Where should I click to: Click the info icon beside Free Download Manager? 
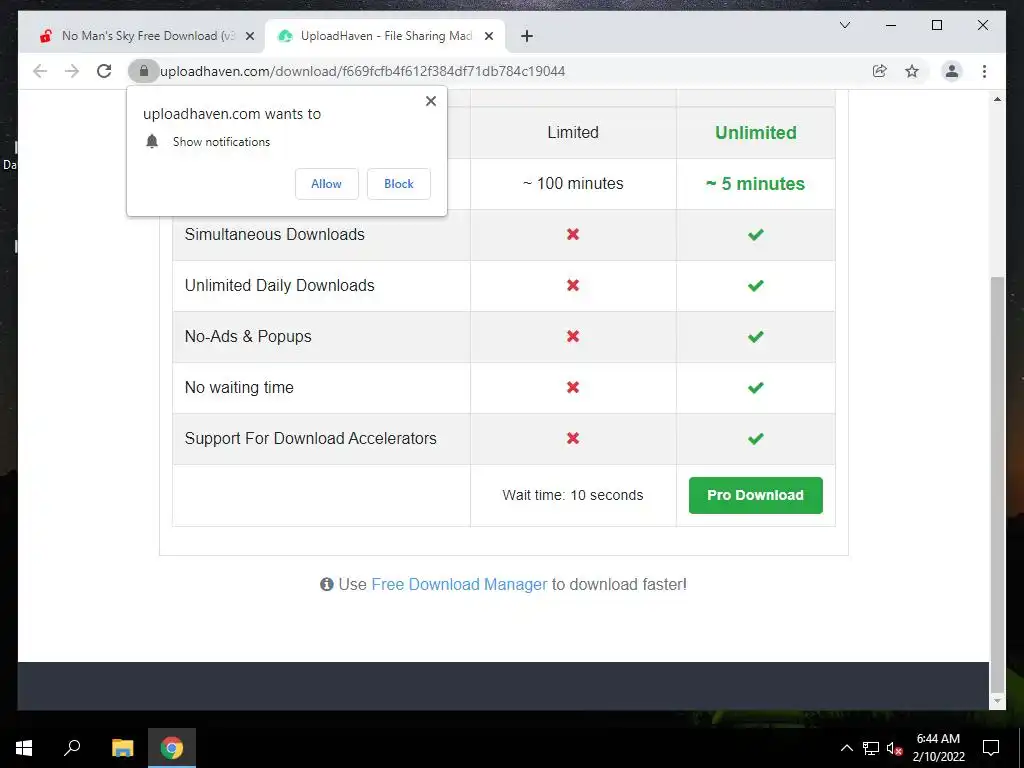(327, 584)
